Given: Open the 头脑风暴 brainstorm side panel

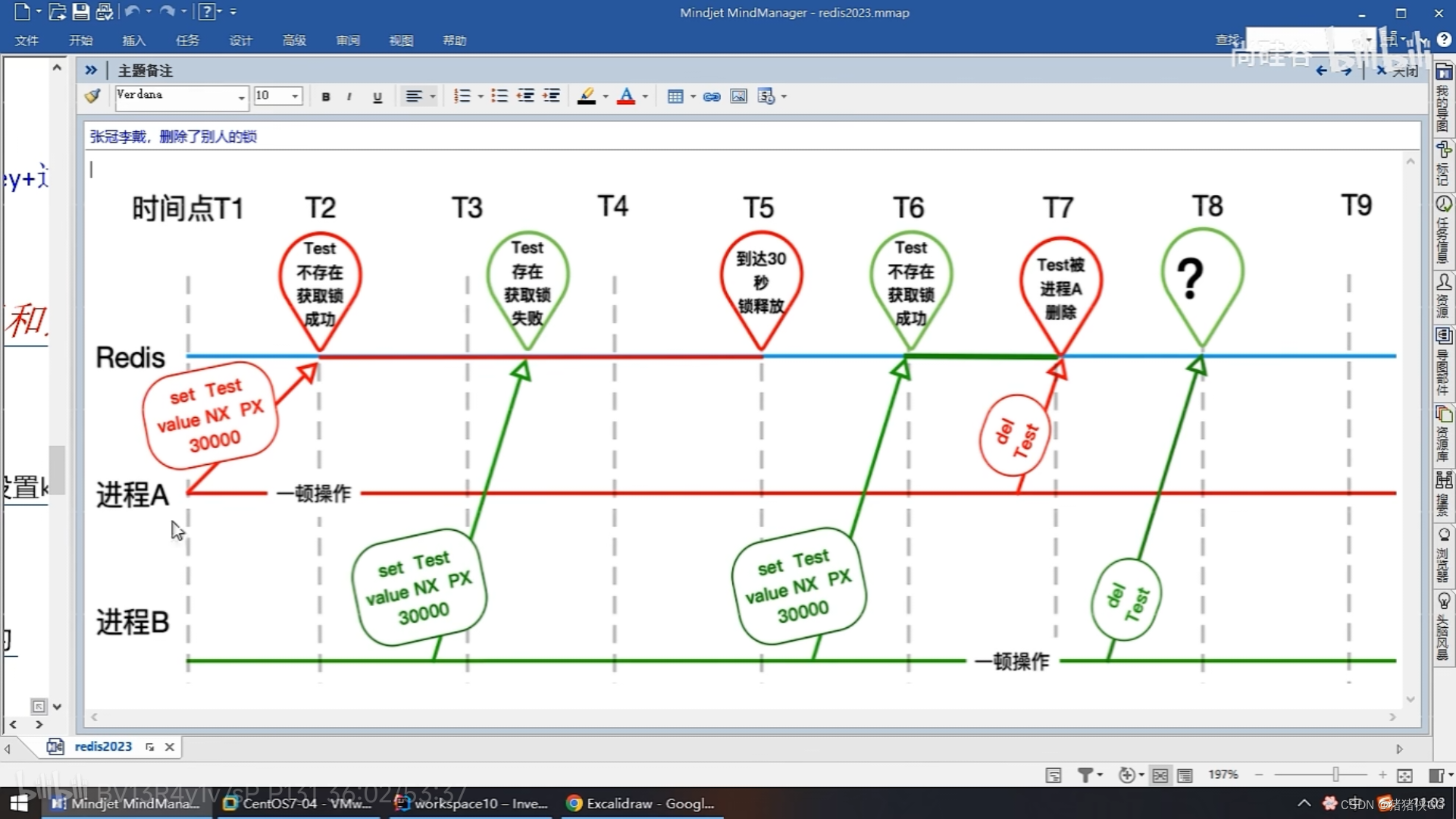Looking at the screenshot, I should coord(1444,628).
